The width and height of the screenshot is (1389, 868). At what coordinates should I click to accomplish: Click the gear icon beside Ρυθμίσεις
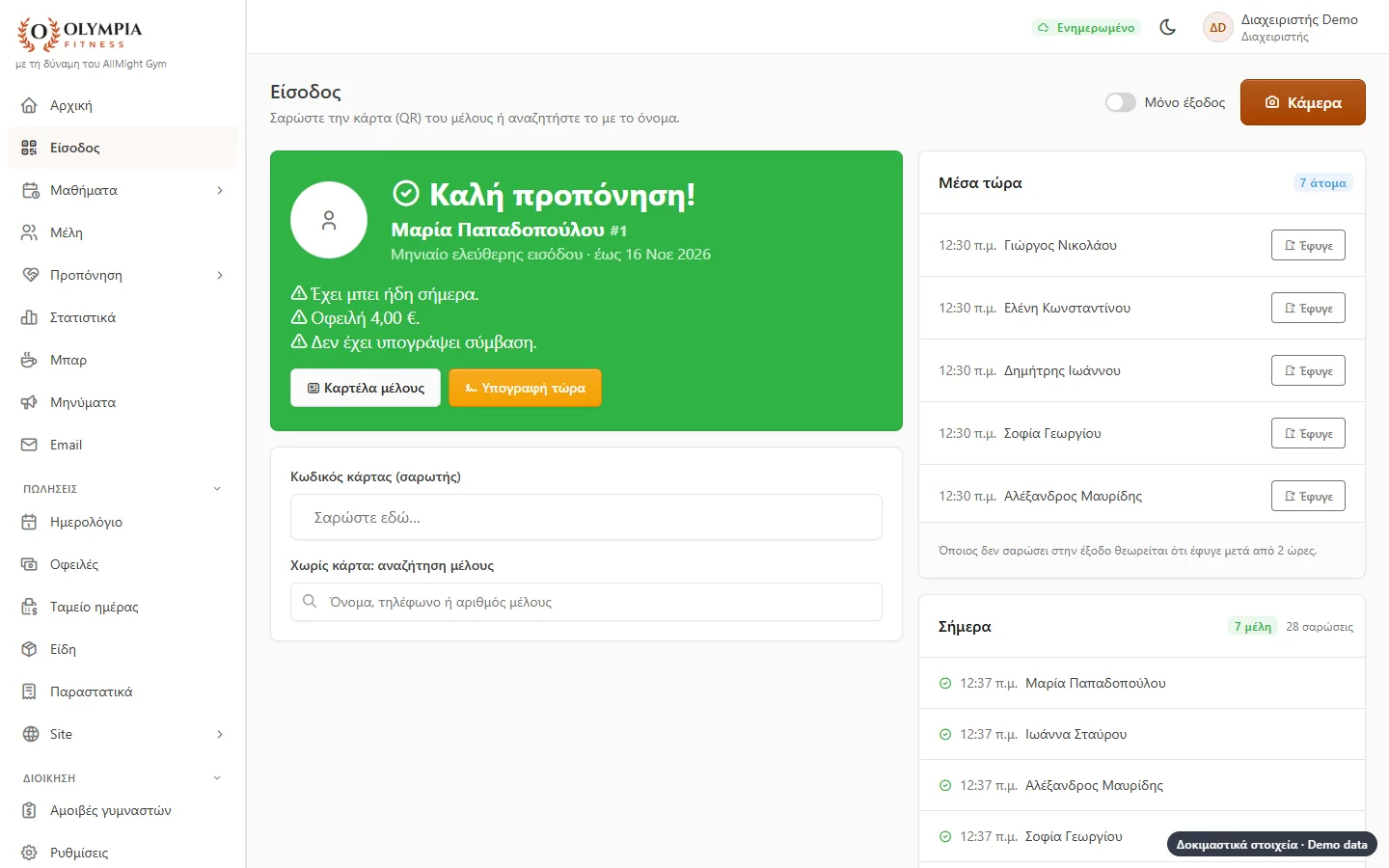pos(30,853)
